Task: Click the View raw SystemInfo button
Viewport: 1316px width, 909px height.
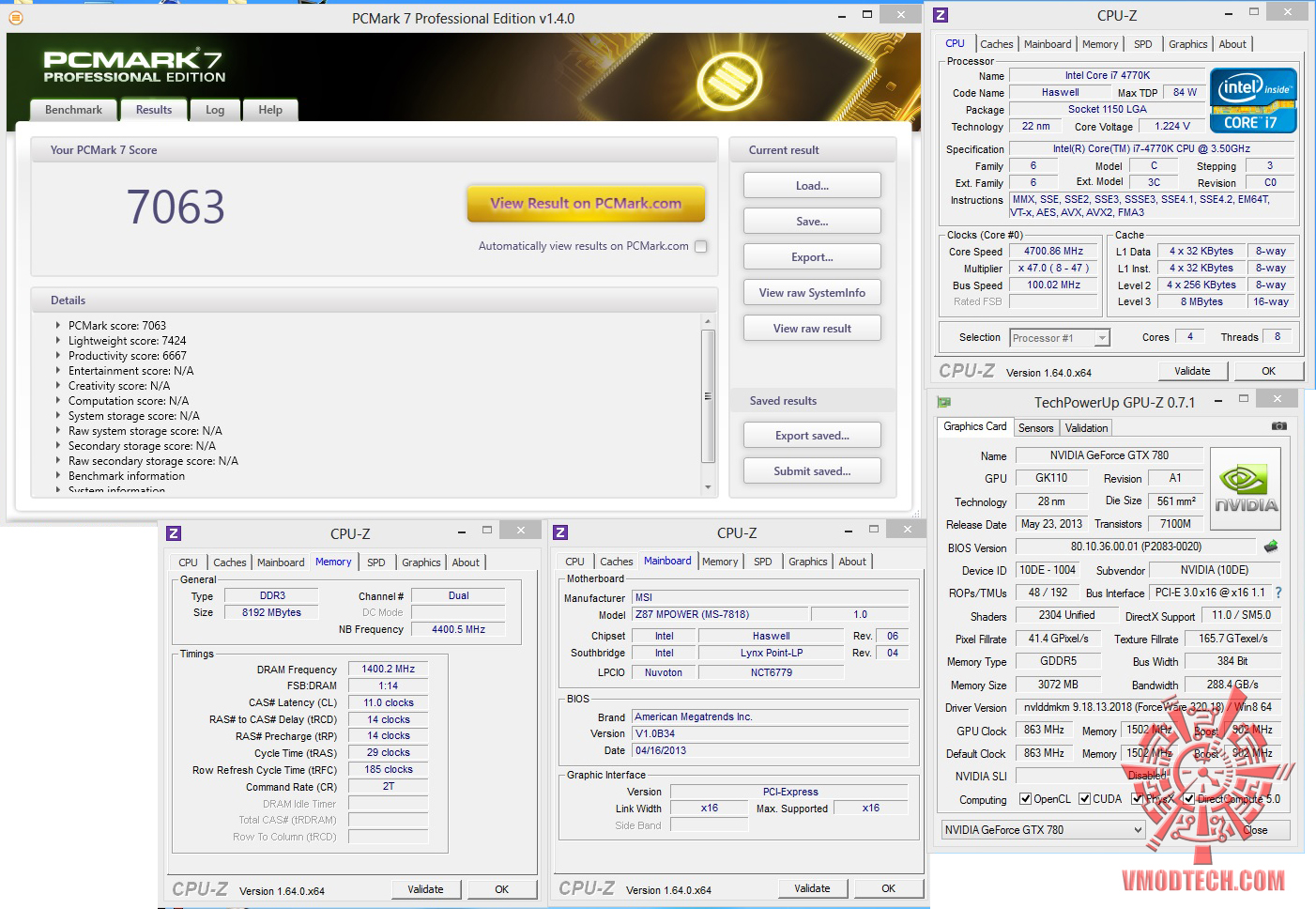Action: click(x=812, y=293)
